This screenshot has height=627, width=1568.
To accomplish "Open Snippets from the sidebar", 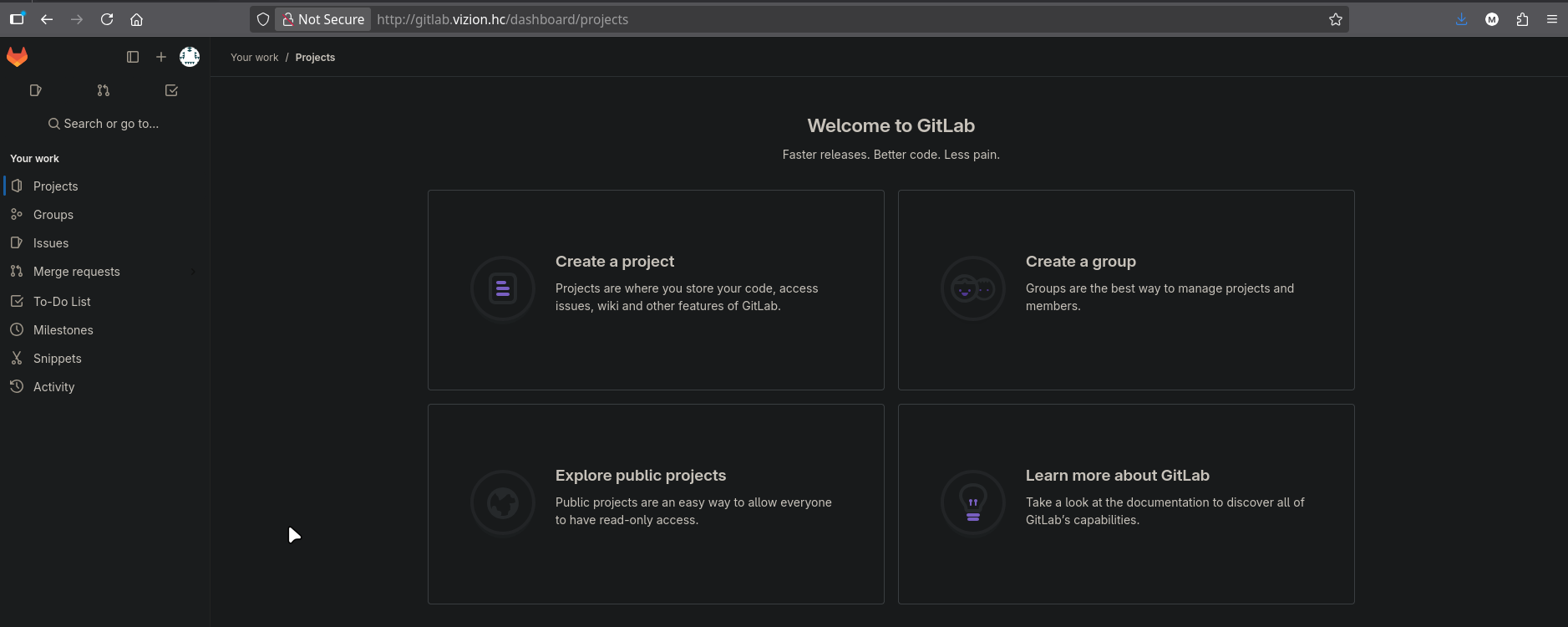I will click(58, 359).
